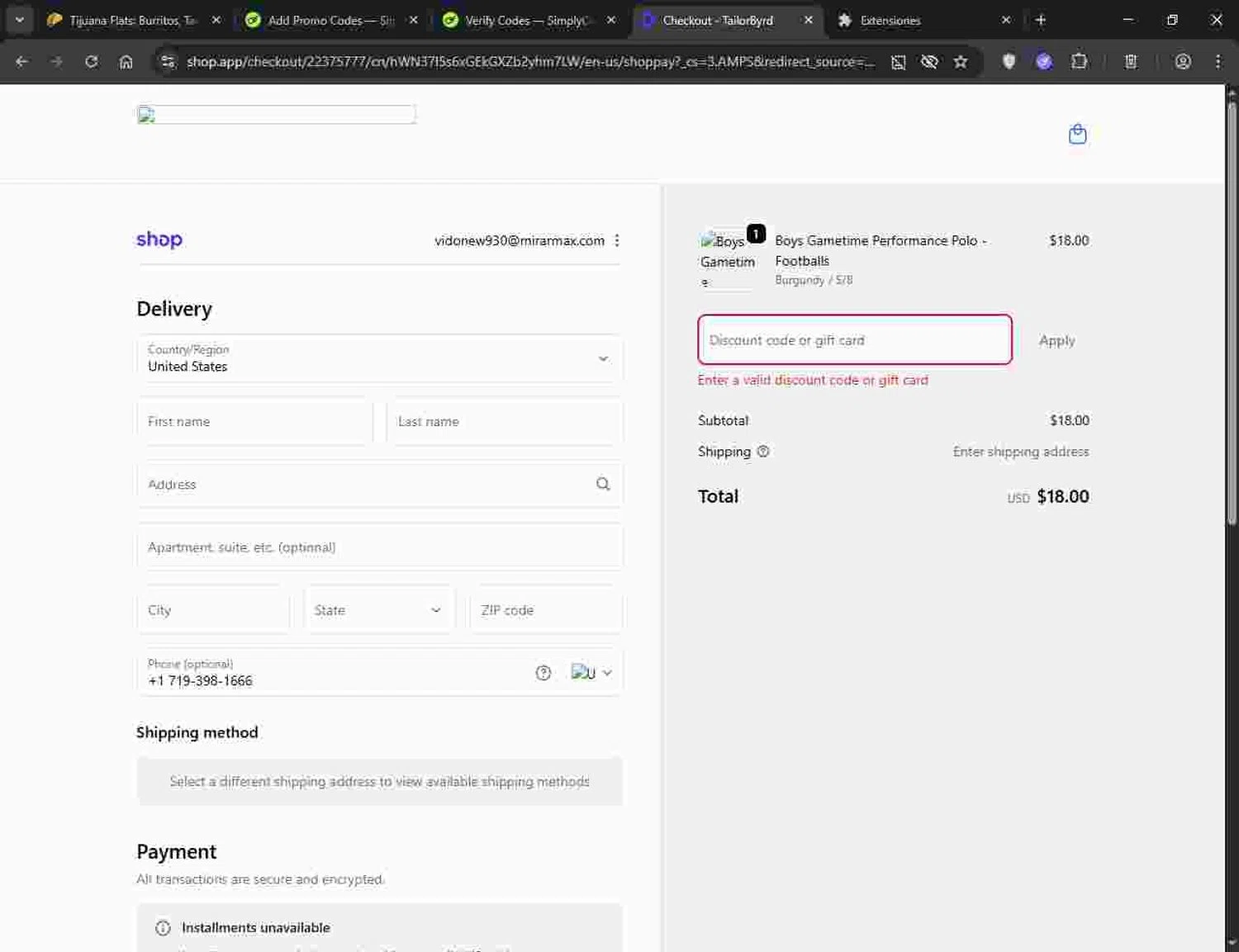The image size is (1239, 952).
Task: Click the browser address bar URL
Action: [530, 61]
